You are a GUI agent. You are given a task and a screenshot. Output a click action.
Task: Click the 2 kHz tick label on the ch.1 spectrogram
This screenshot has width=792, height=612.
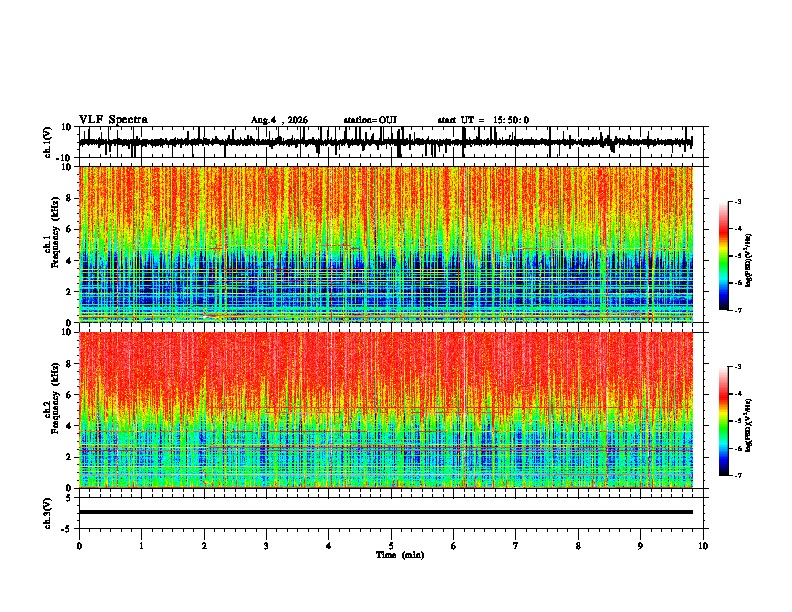pyautogui.click(x=69, y=291)
